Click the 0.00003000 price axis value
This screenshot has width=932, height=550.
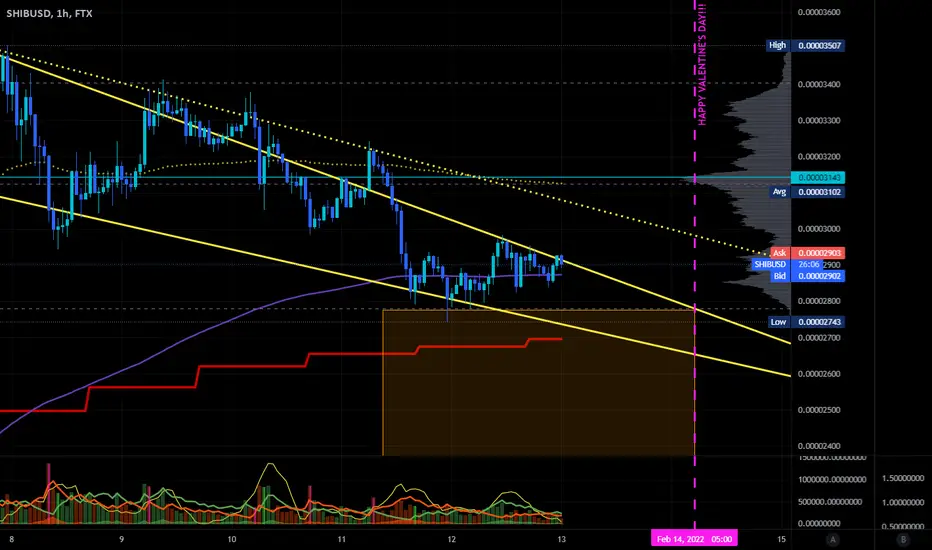click(818, 229)
